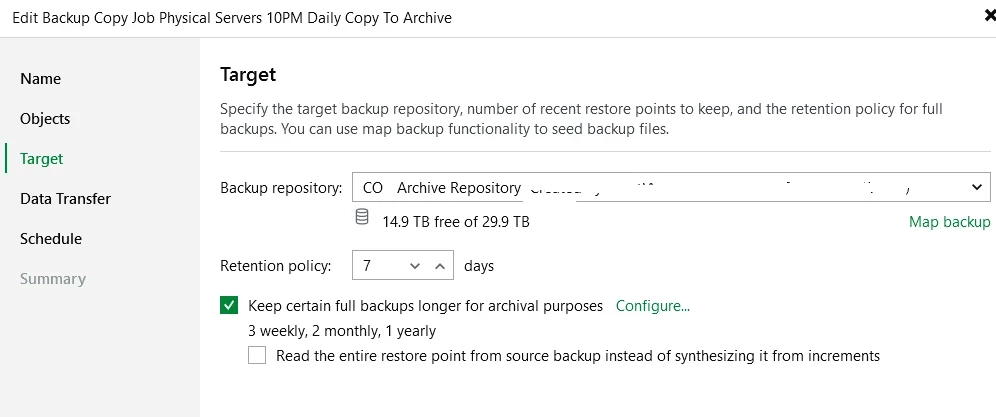Click the retention policy number field
Screen dimensions: 996x417
tap(378, 266)
